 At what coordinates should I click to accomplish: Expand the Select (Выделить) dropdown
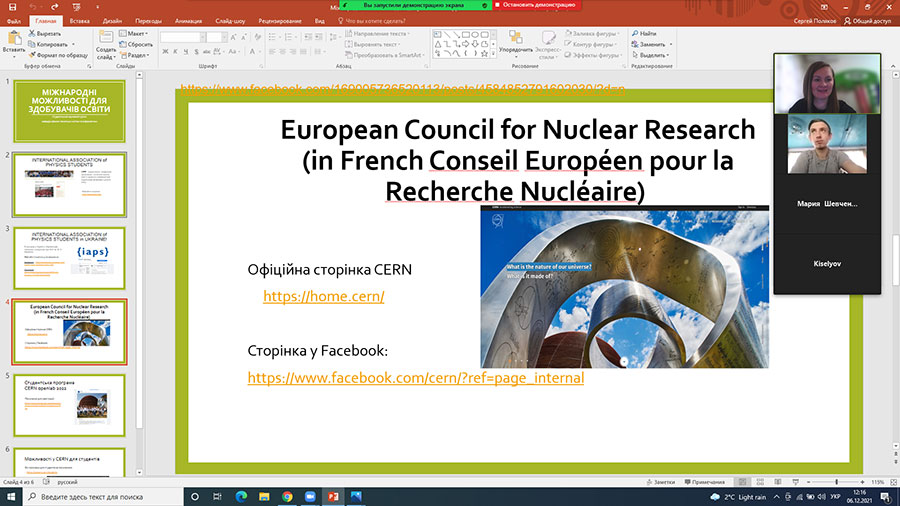pyautogui.click(x=652, y=55)
